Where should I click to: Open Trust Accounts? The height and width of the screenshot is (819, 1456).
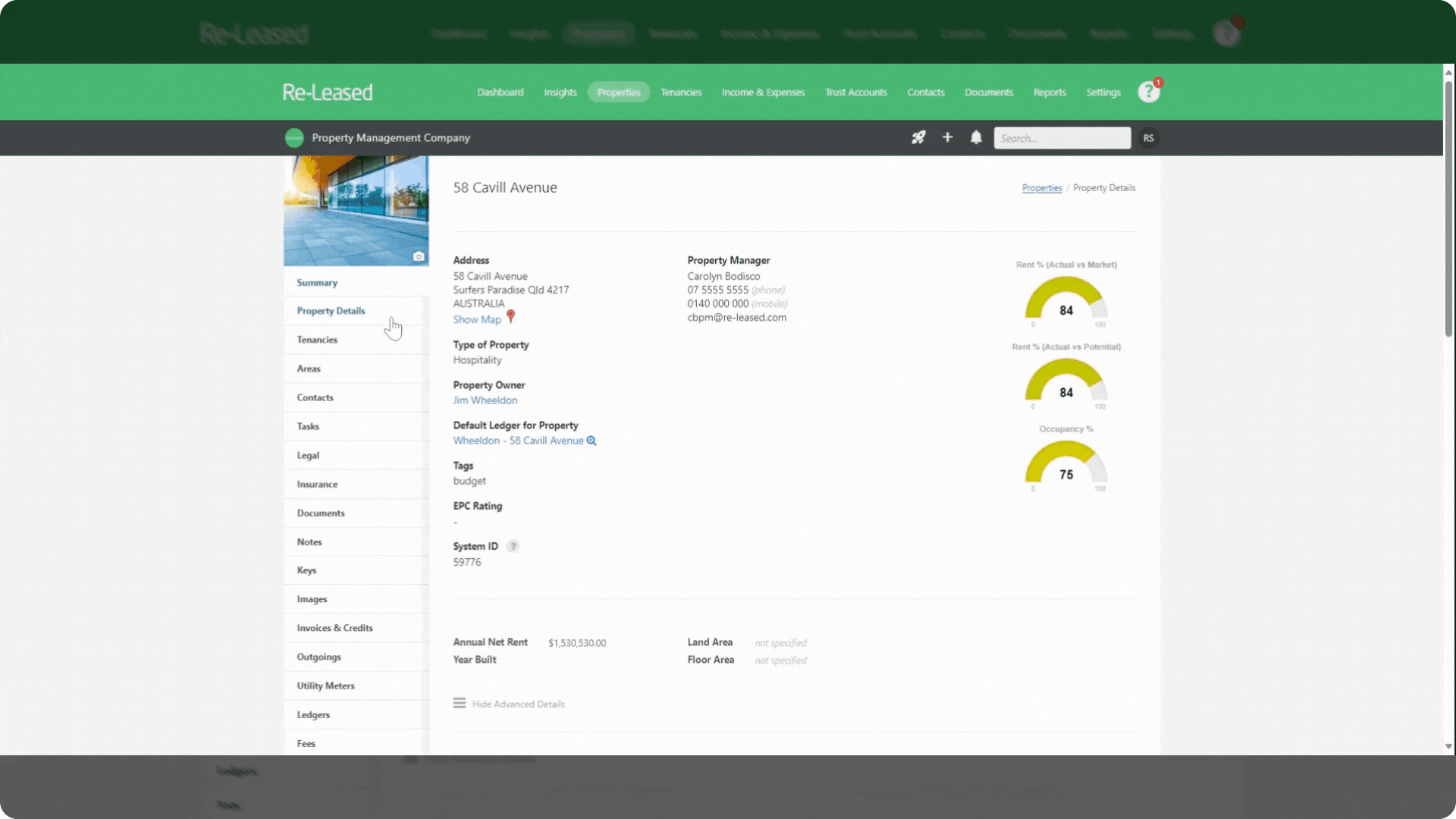pos(856,92)
